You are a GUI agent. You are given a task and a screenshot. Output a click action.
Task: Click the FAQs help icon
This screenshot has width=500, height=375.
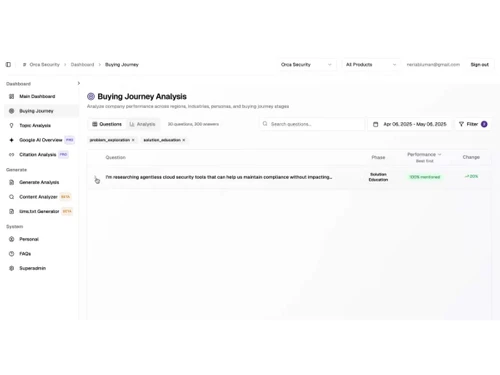pos(12,254)
